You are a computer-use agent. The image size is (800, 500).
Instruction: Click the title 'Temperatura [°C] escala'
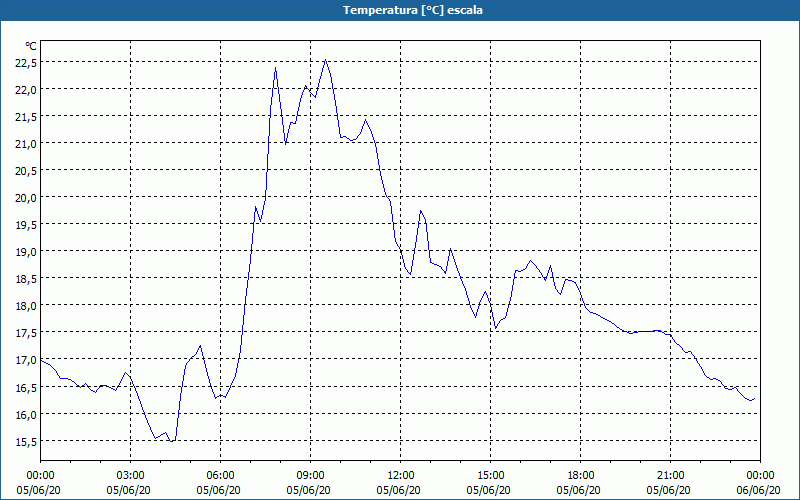[413, 10]
